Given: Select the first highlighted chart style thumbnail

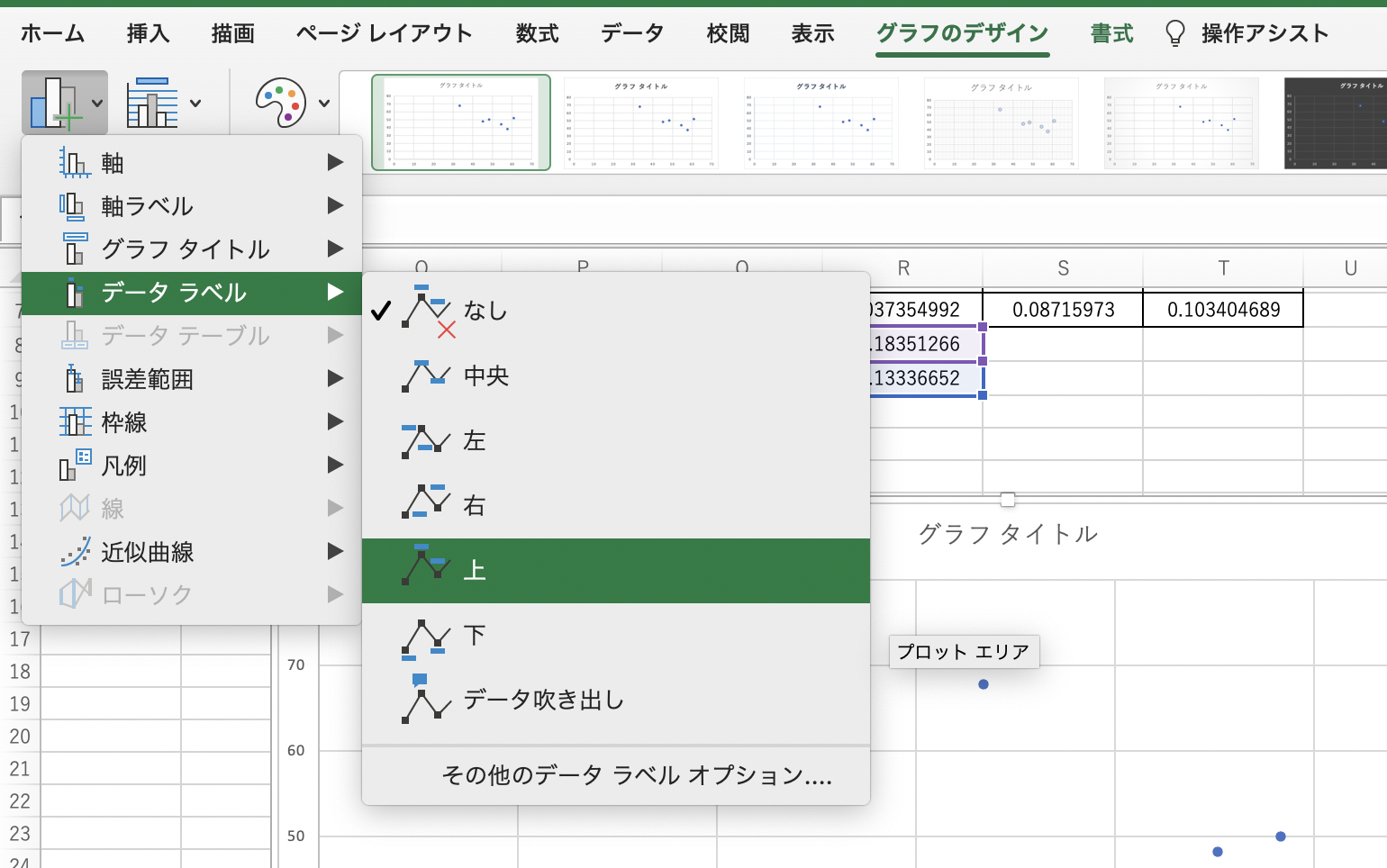Looking at the screenshot, I should [461, 122].
